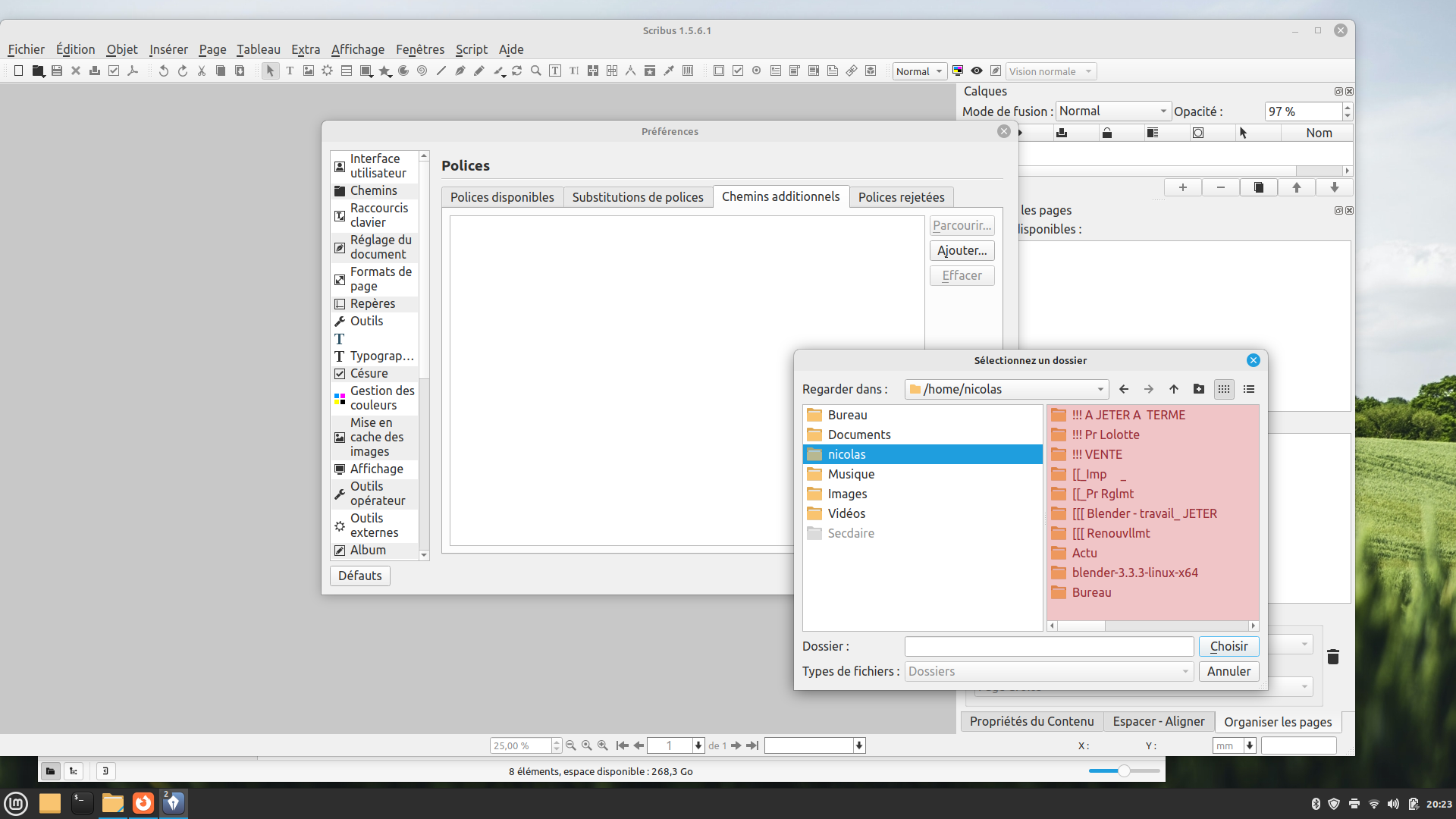The width and height of the screenshot is (1456, 819).
Task: Click the Espacer - Aligner tab
Action: coord(1159,722)
